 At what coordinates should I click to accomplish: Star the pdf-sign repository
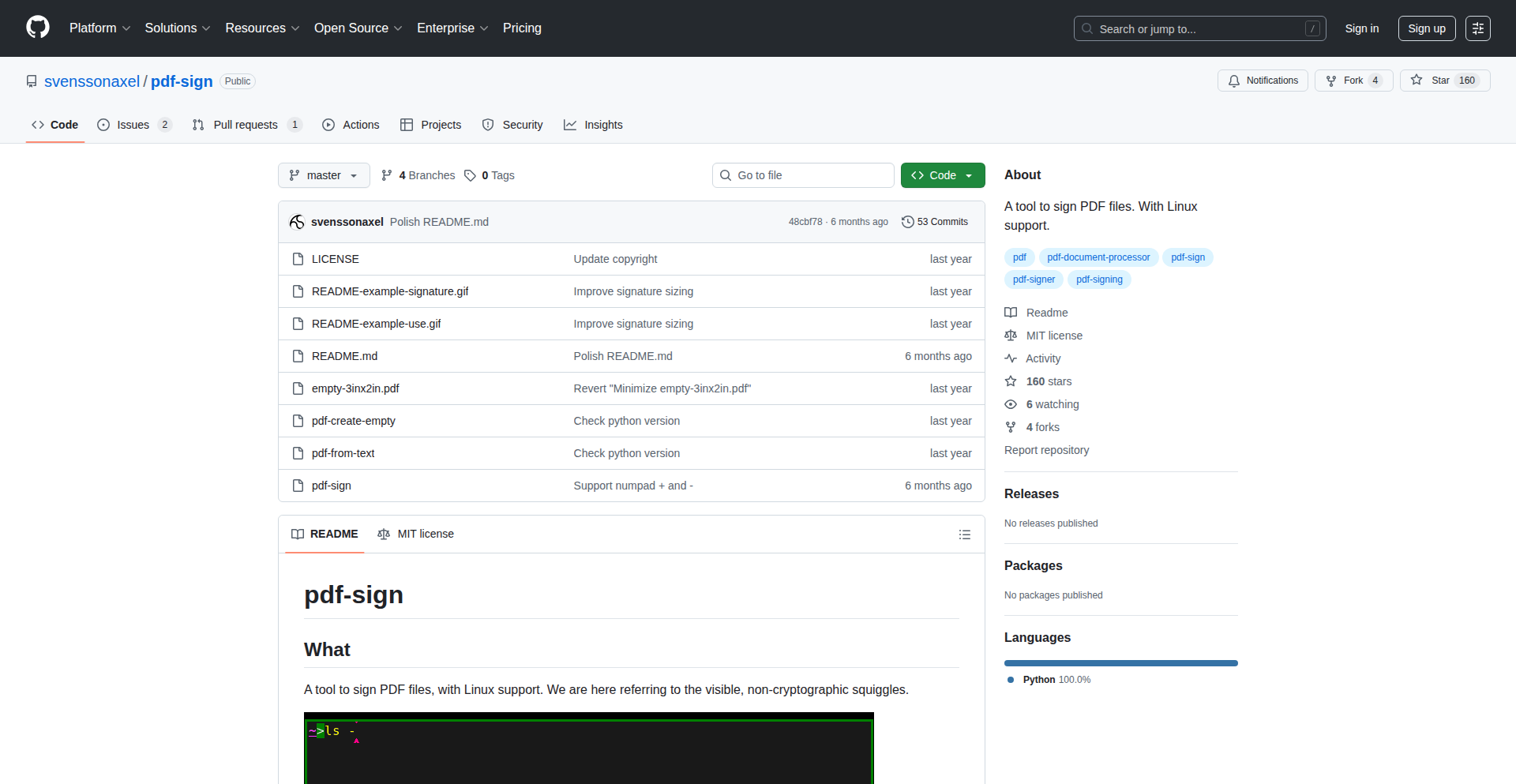[x=1444, y=81]
